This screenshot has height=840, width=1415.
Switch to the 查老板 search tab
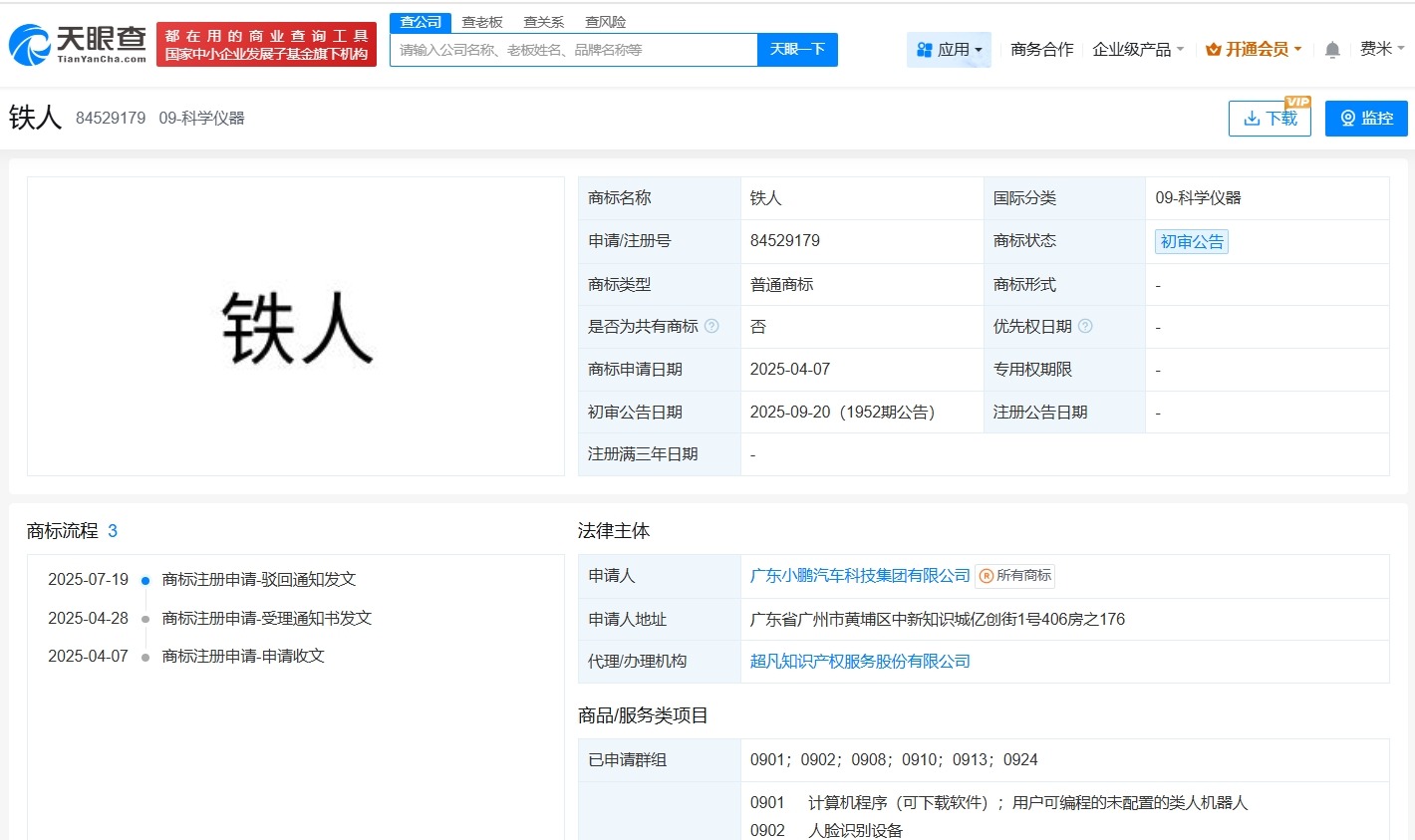pos(482,21)
